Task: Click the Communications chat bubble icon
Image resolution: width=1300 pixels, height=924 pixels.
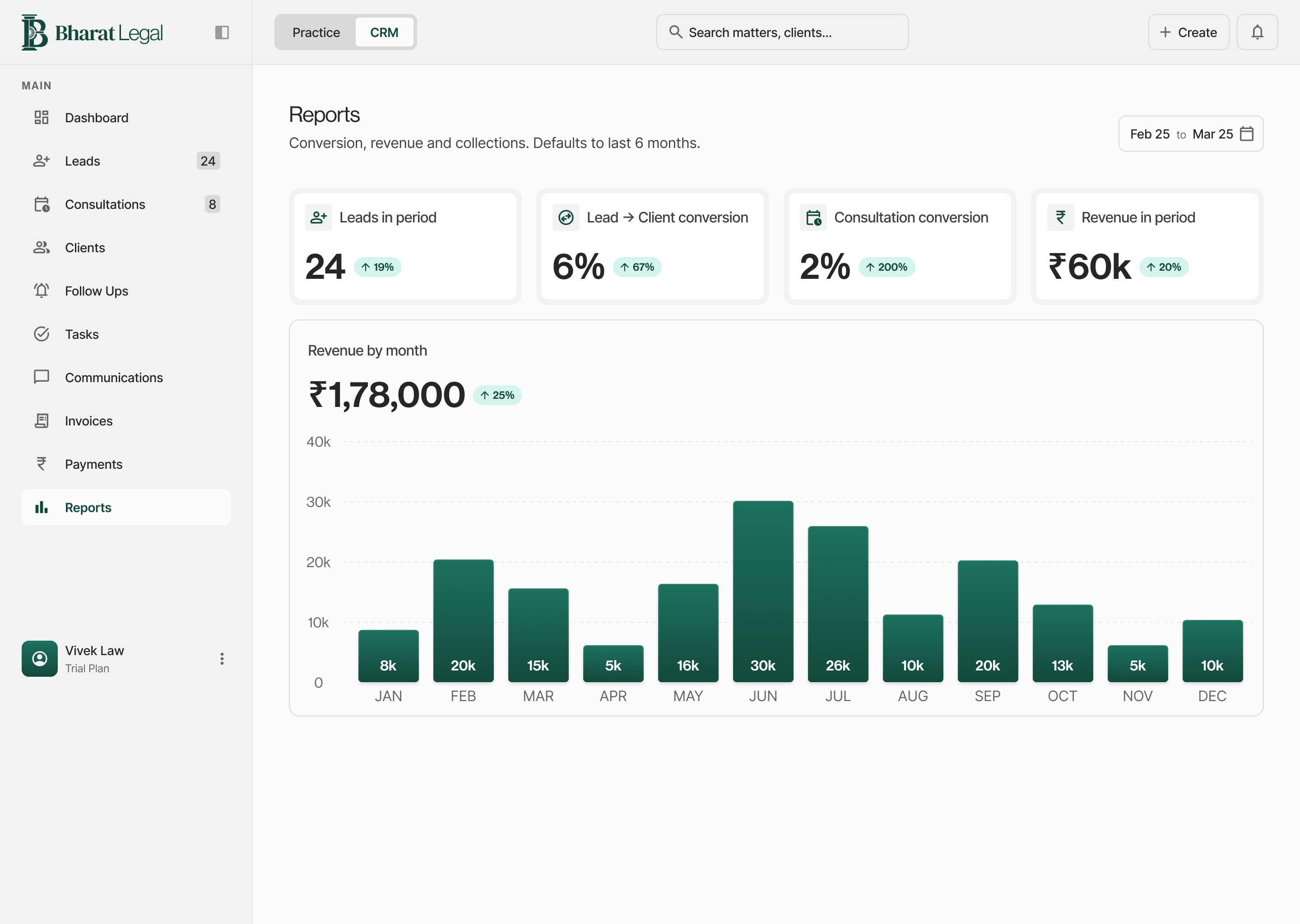Action: (x=42, y=377)
